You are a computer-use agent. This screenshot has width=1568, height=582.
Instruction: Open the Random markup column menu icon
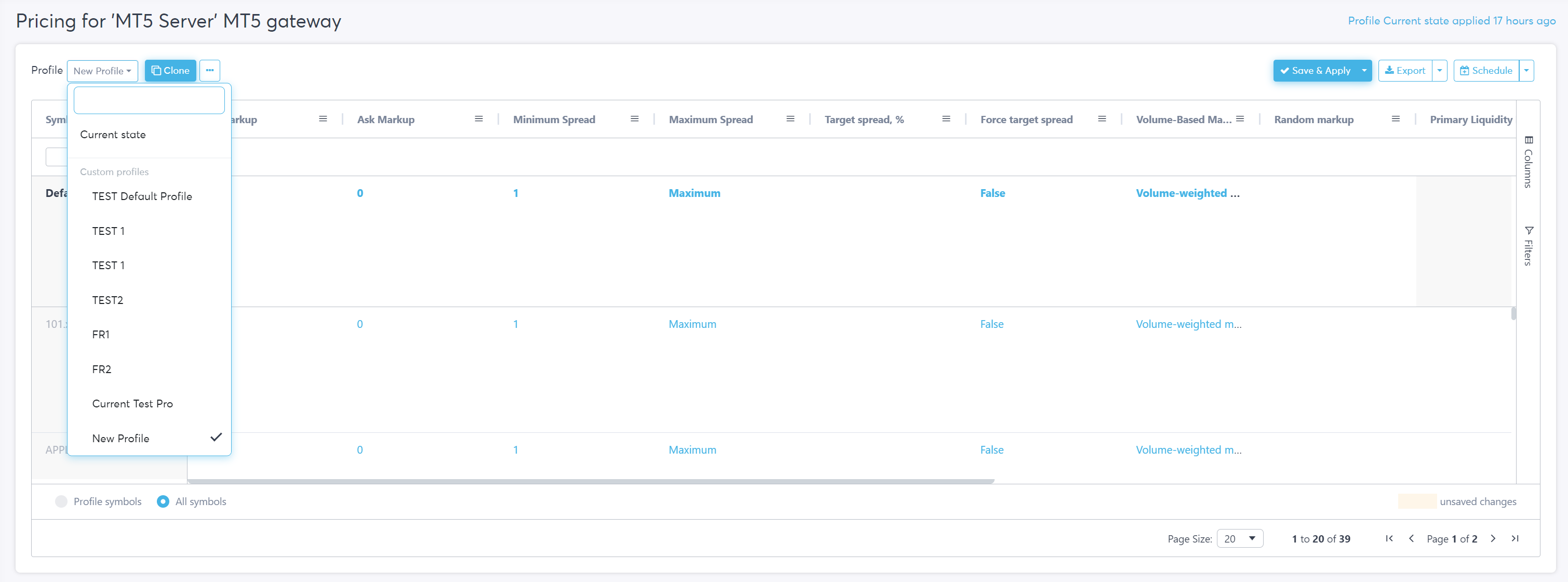pos(1396,120)
